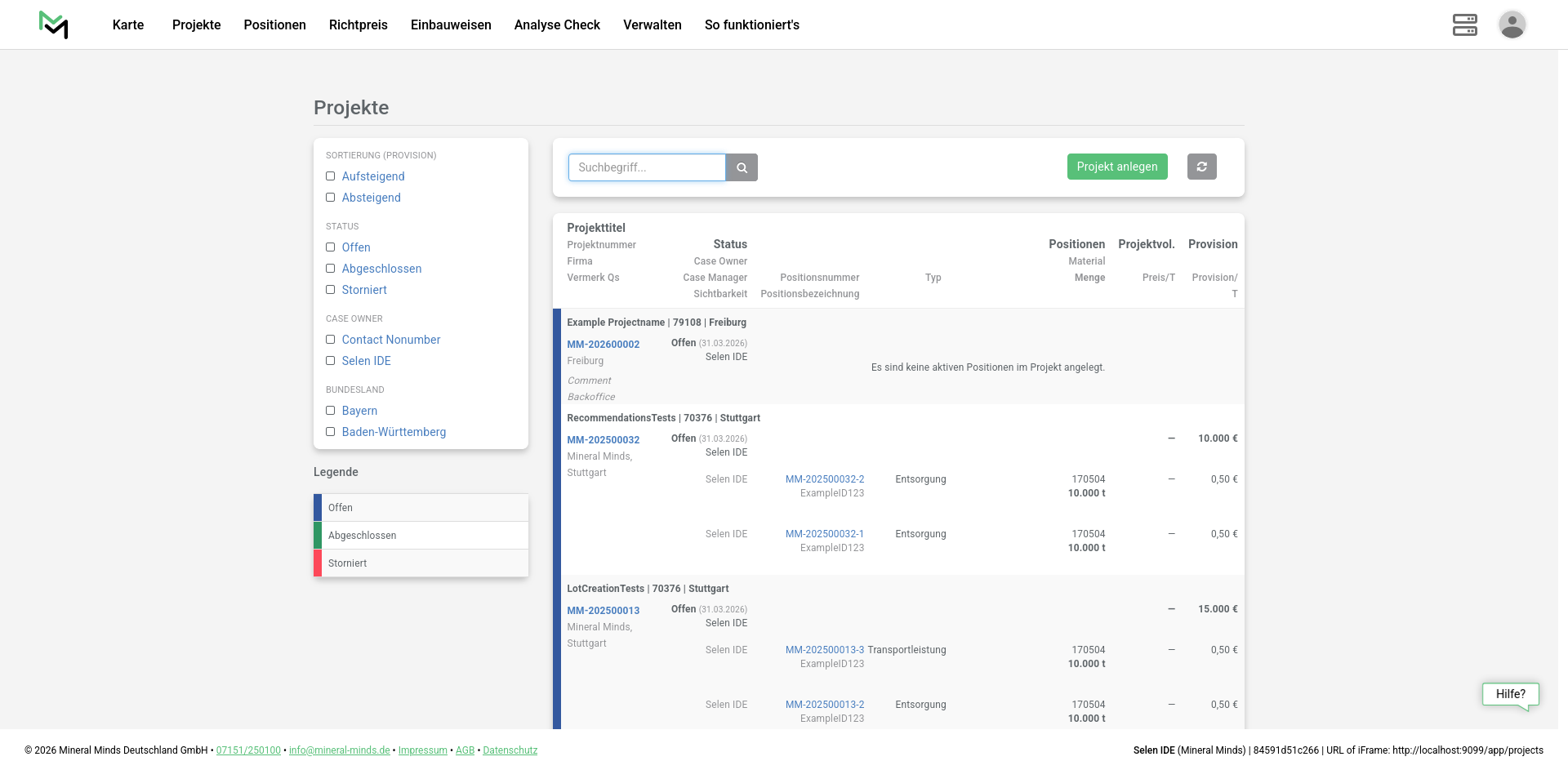The image size is (1568, 770).
Task: Open the Hilfe? chat bubble
Action: coord(1510,694)
